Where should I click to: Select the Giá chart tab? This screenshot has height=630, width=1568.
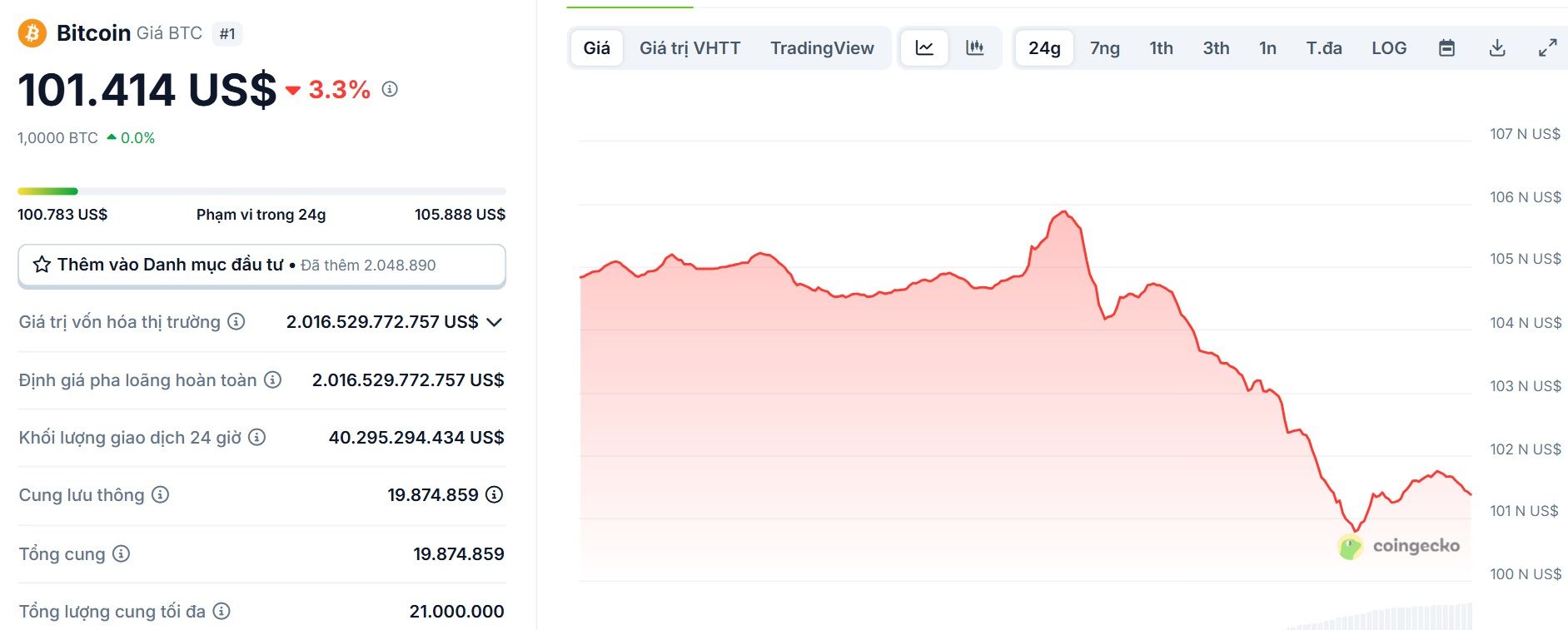[596, 47]
